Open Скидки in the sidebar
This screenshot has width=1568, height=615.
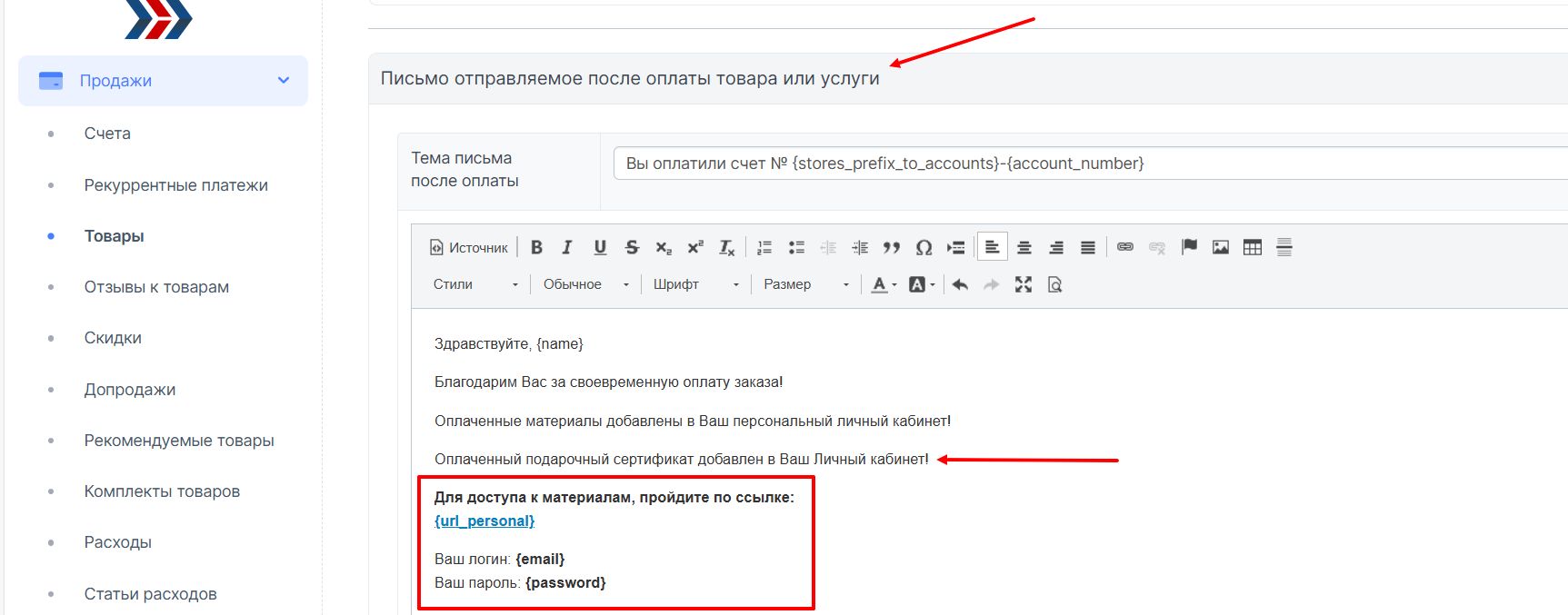113,338
